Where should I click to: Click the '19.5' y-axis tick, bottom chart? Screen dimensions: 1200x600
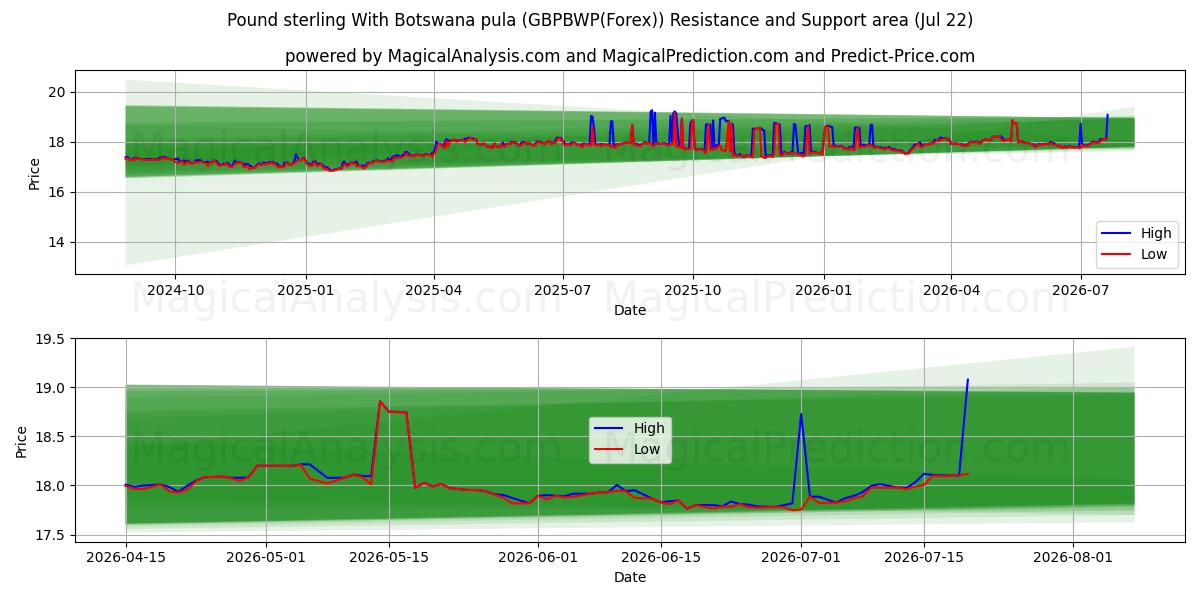coord(51,339)
